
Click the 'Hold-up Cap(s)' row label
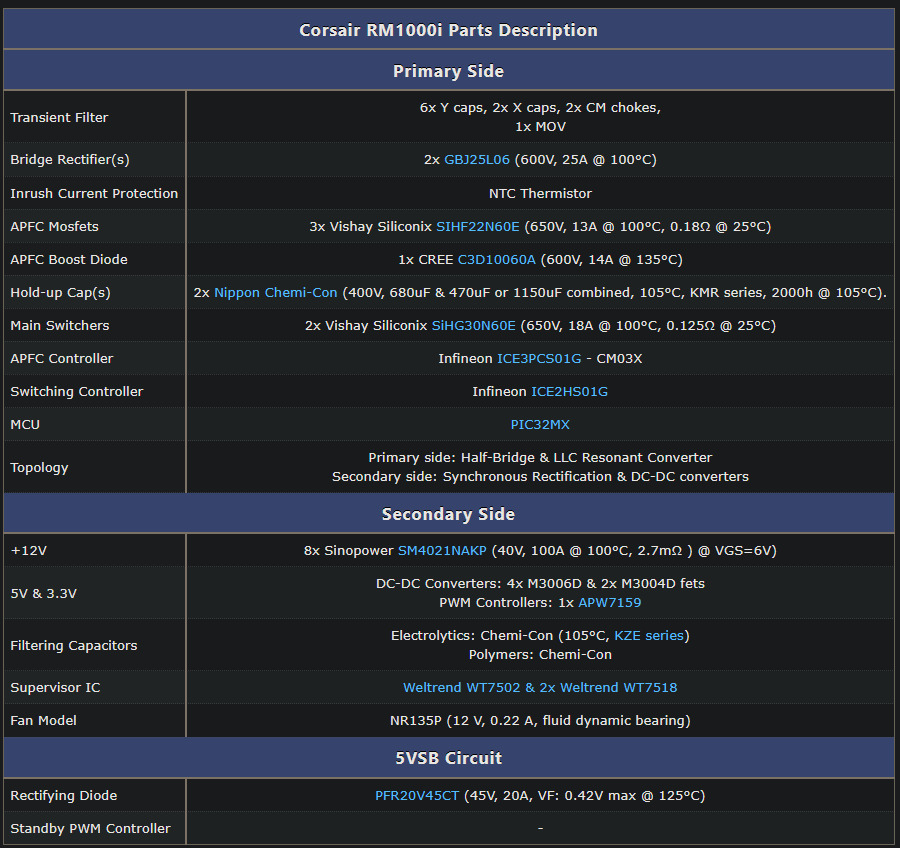pos(60,293)
